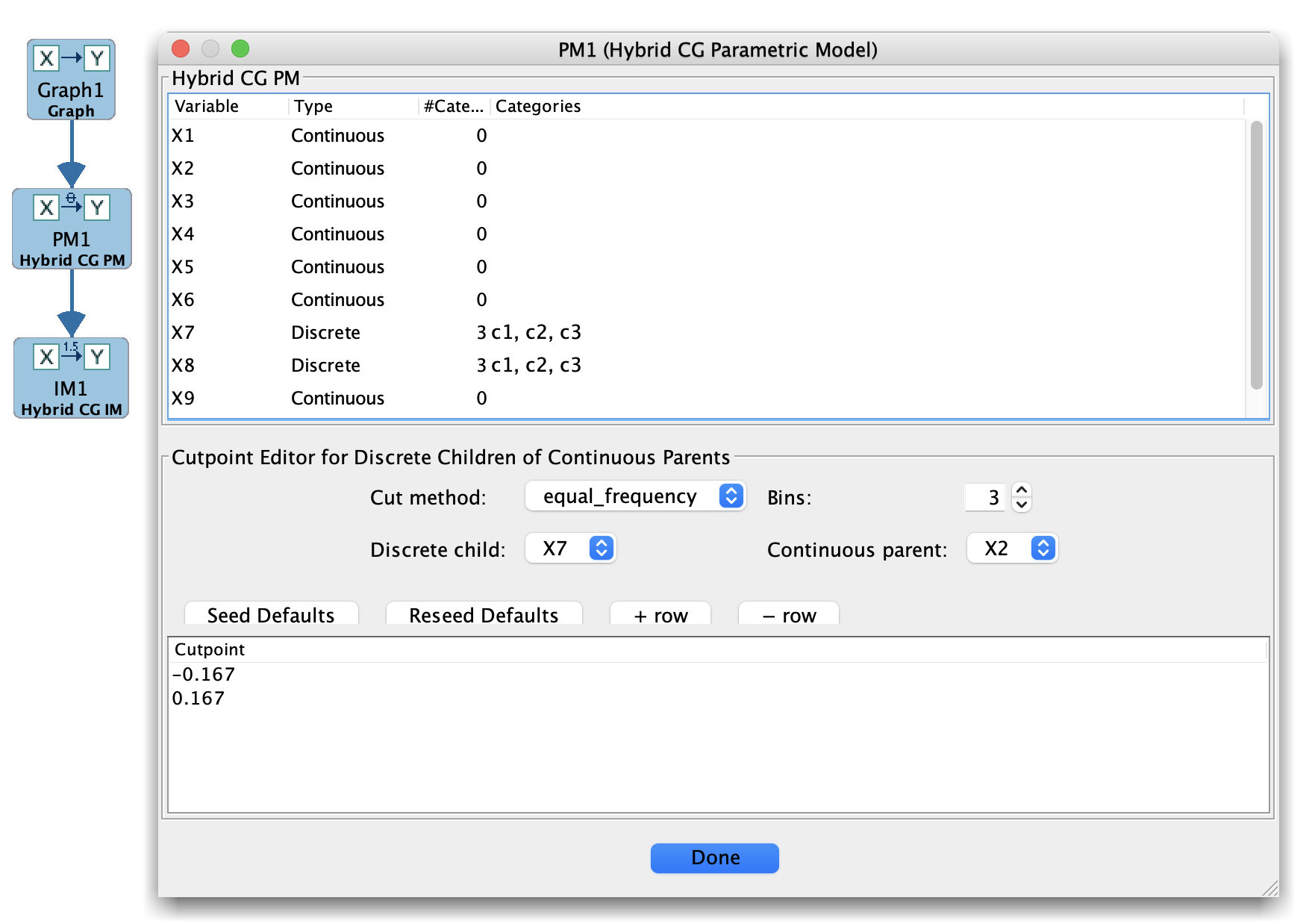Select the X5 variable row
This screenshot has width=1312, height=924.
707,266
